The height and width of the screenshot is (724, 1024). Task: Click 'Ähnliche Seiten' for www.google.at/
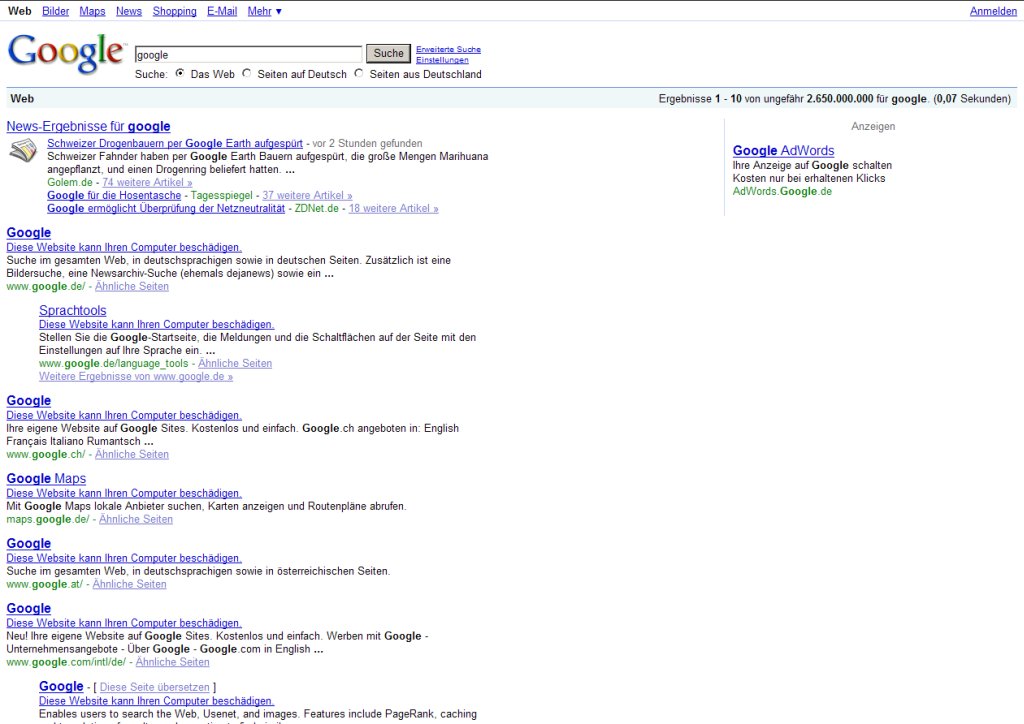click(129, 584)
